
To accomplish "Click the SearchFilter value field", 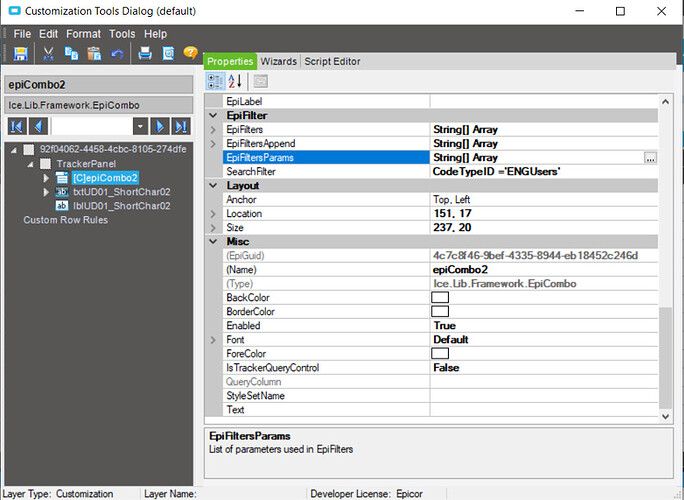I will tap(544, 171).
